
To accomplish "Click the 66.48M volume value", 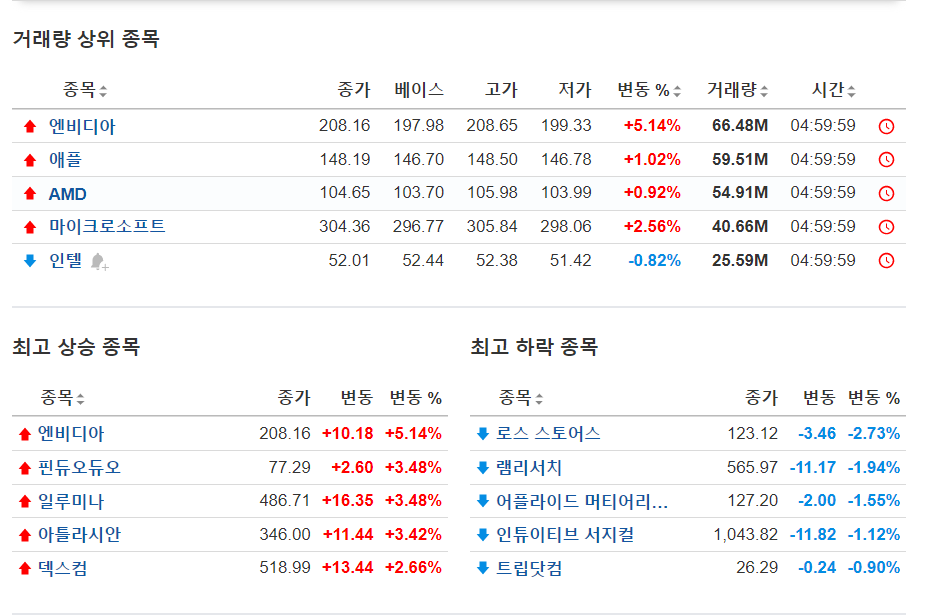I will [x=740, y=125].
